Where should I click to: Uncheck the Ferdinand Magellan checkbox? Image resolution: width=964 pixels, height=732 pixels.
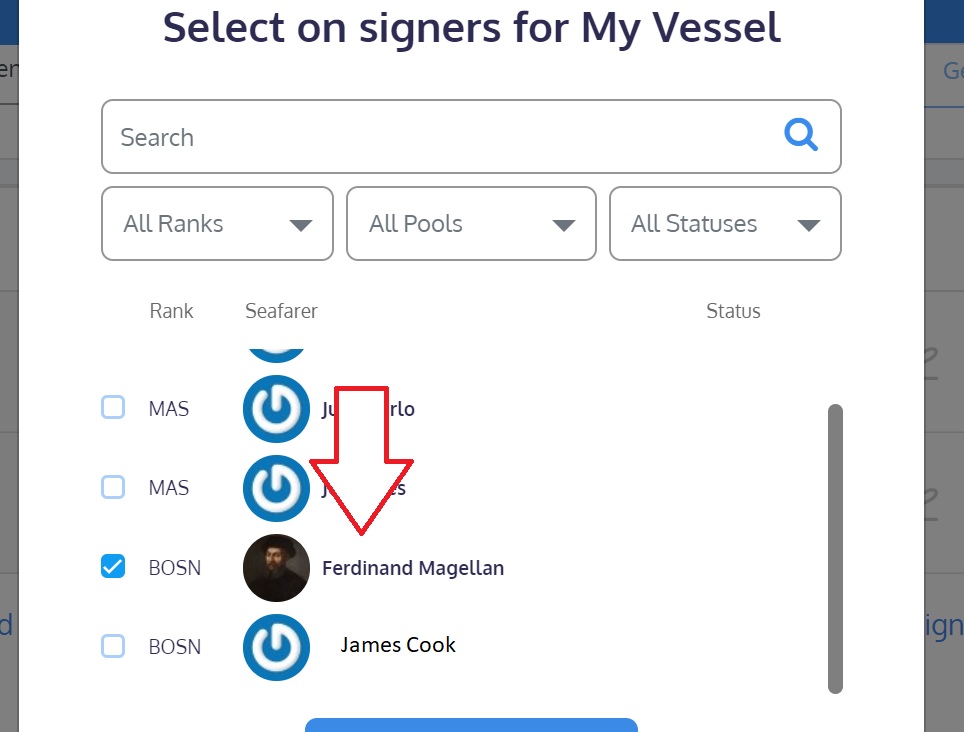113,567
